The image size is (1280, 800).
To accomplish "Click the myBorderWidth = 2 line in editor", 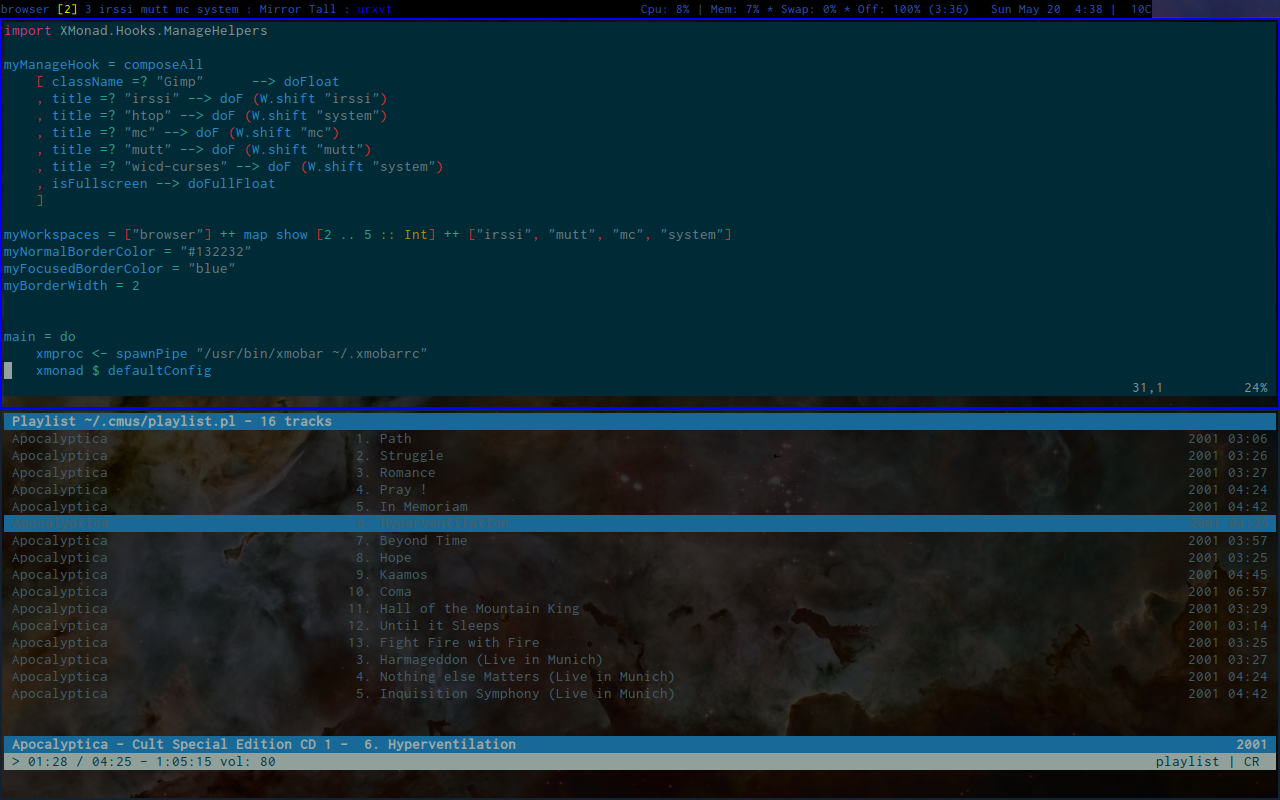I will [x=72, y=286].
